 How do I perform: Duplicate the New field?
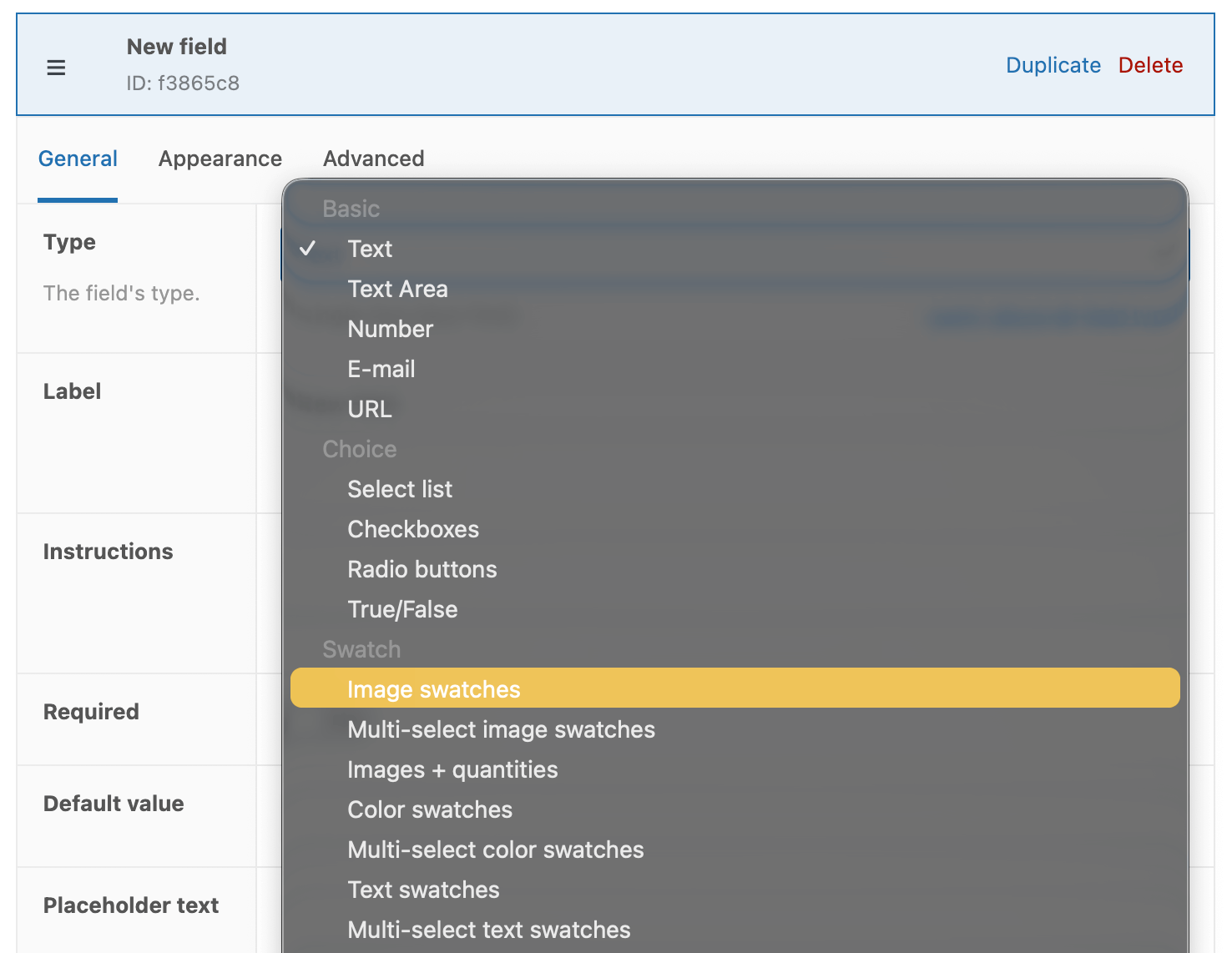coord(1053,65)
